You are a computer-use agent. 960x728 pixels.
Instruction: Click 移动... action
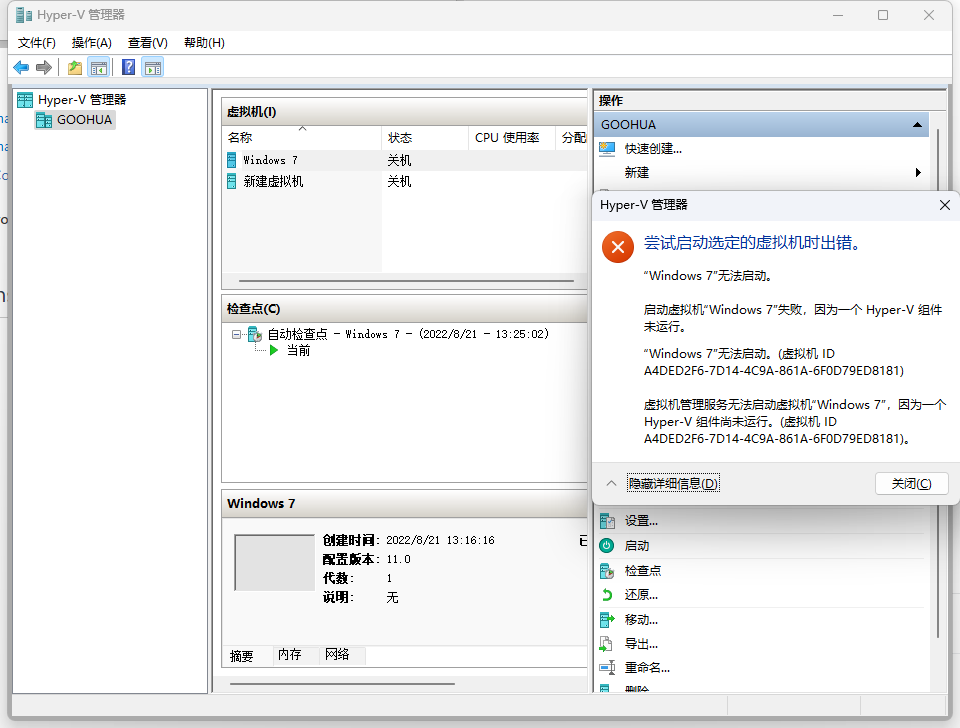pos(641,620)
